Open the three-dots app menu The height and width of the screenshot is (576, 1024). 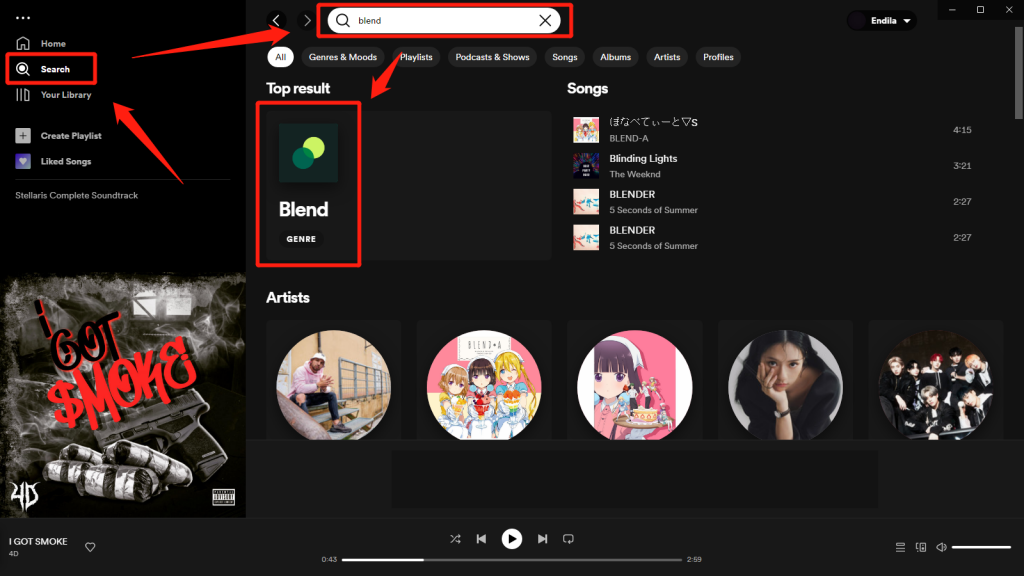pyautogui.click(x=23, y=18)
